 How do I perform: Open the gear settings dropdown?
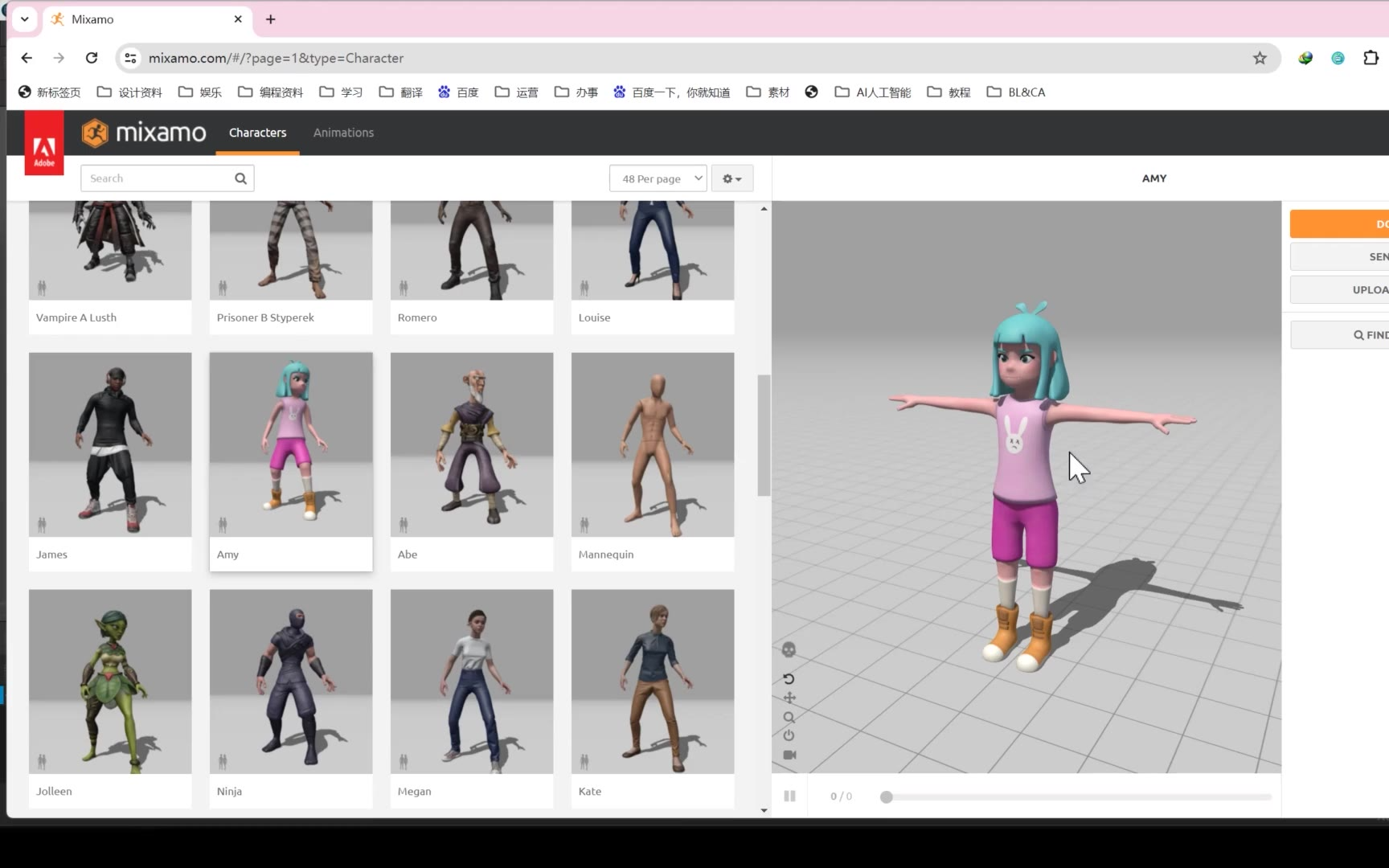pyautogui.click(x=731, y=178)
